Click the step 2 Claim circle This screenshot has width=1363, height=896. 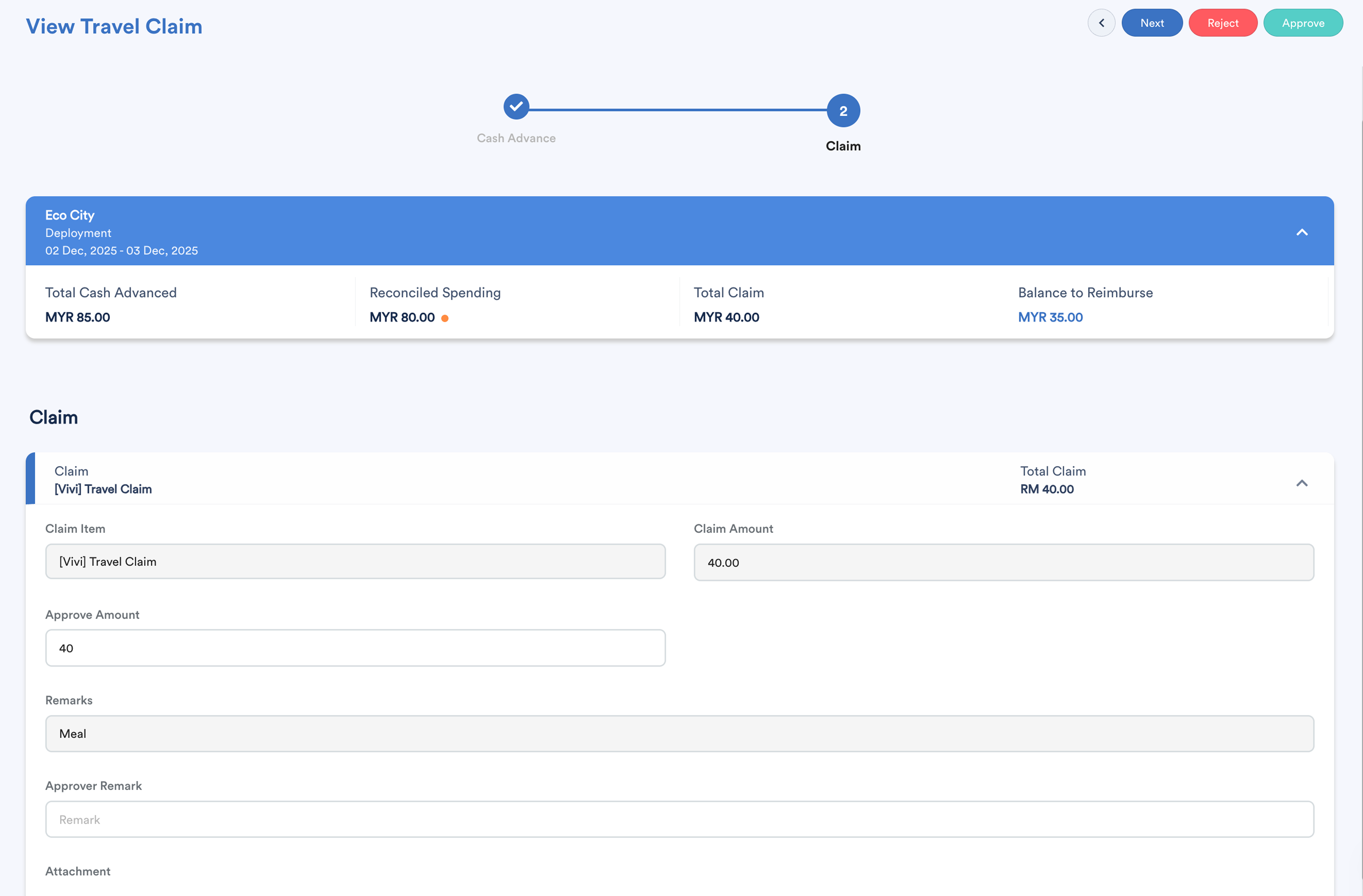843,110
